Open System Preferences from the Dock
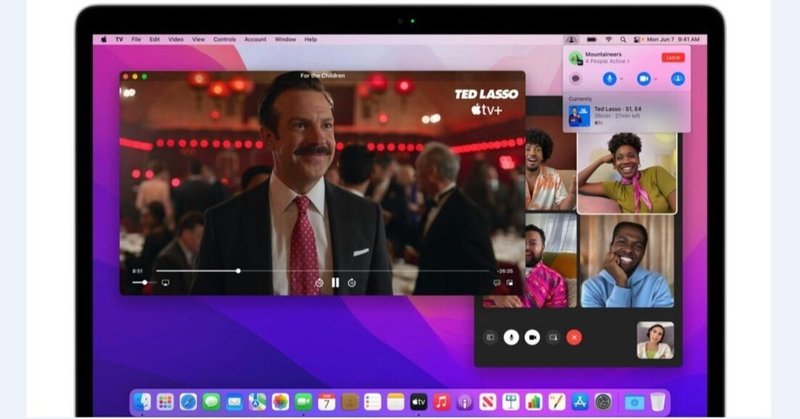The height and width of the screenshot is (419, 800). click(603, 402)
